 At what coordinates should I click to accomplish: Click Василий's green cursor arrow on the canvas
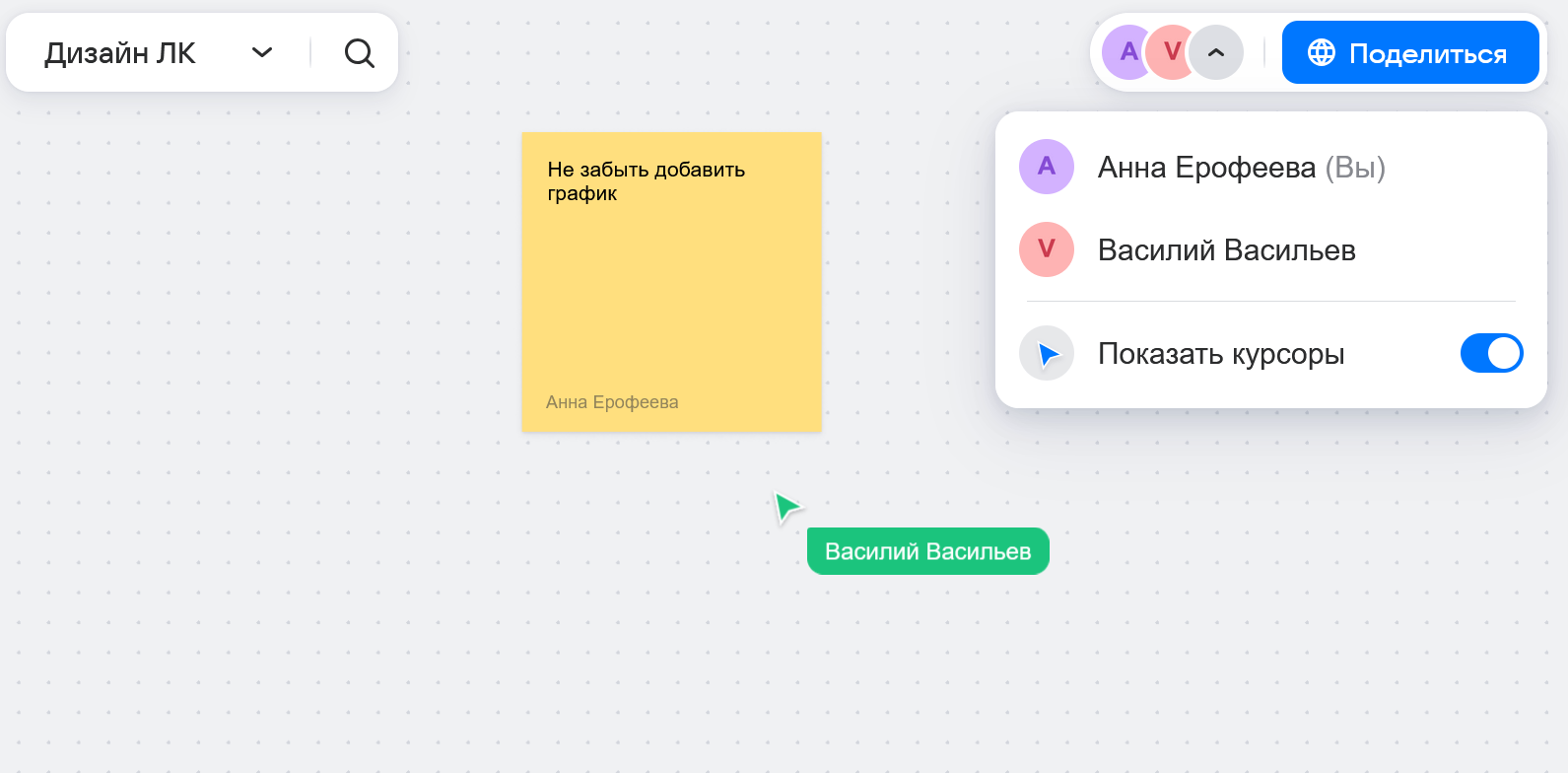[x=786, y=507]
